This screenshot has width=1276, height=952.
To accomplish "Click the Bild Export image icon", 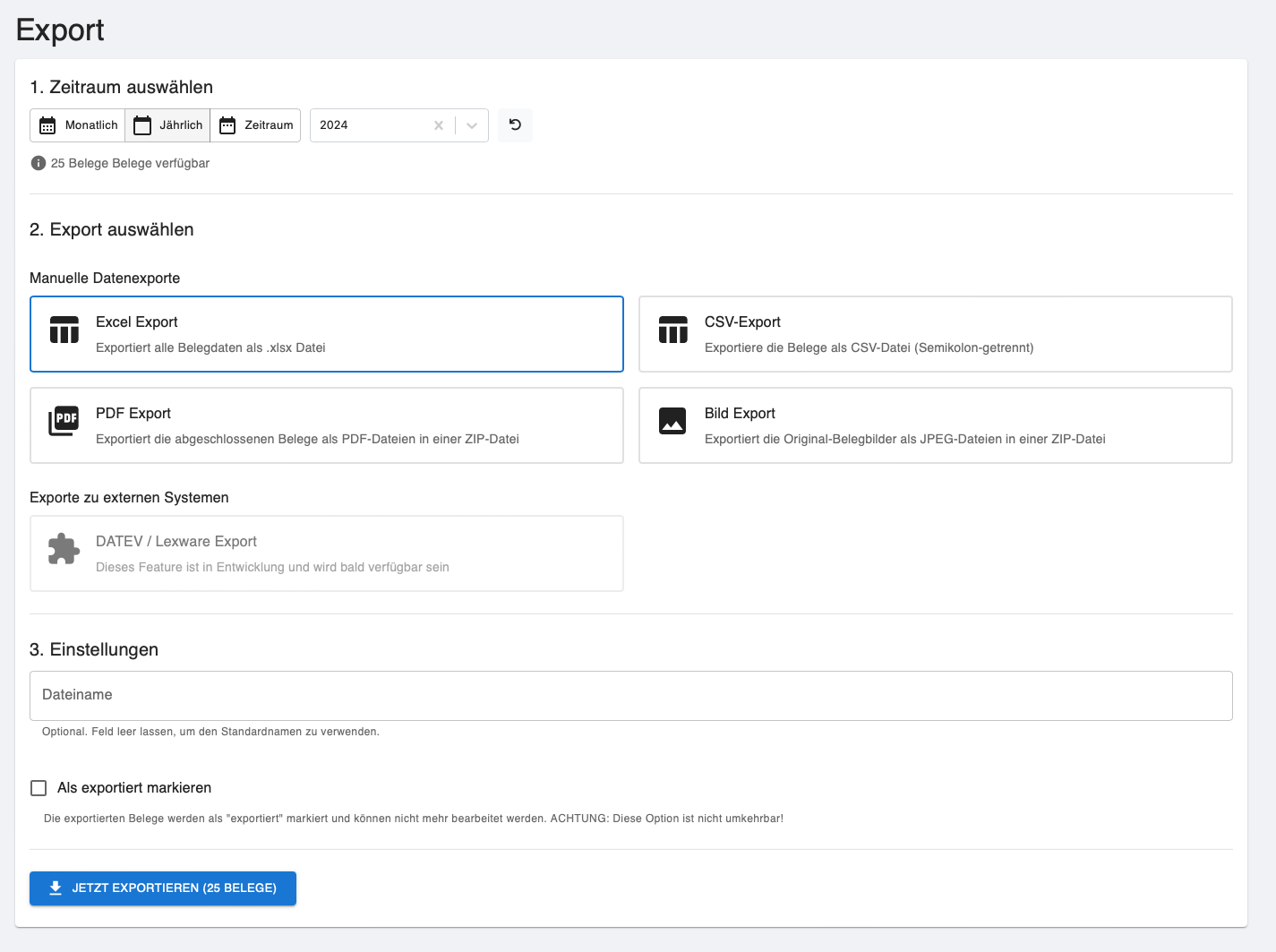I will 672,421.
